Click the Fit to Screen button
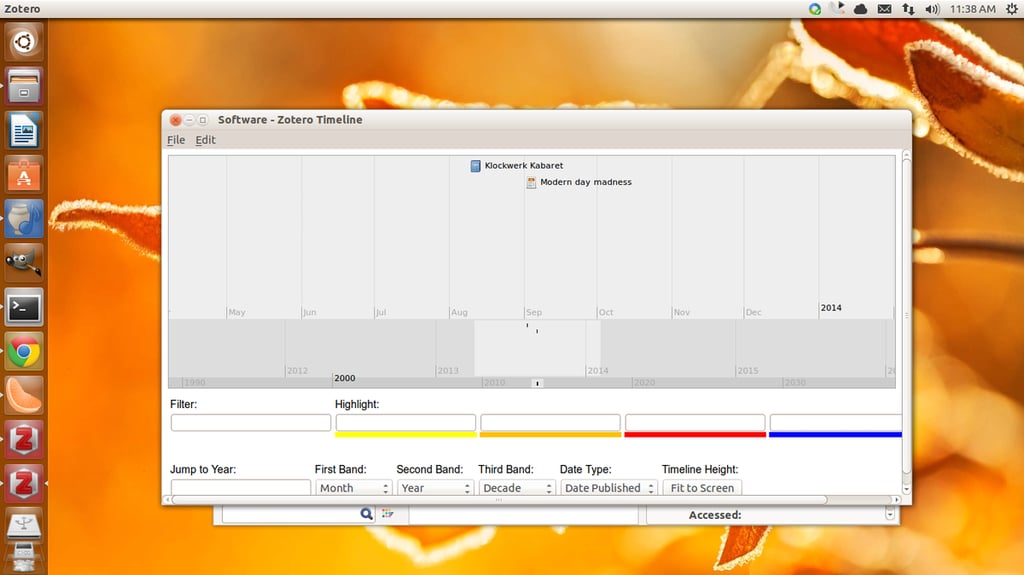 pos(702,488)
